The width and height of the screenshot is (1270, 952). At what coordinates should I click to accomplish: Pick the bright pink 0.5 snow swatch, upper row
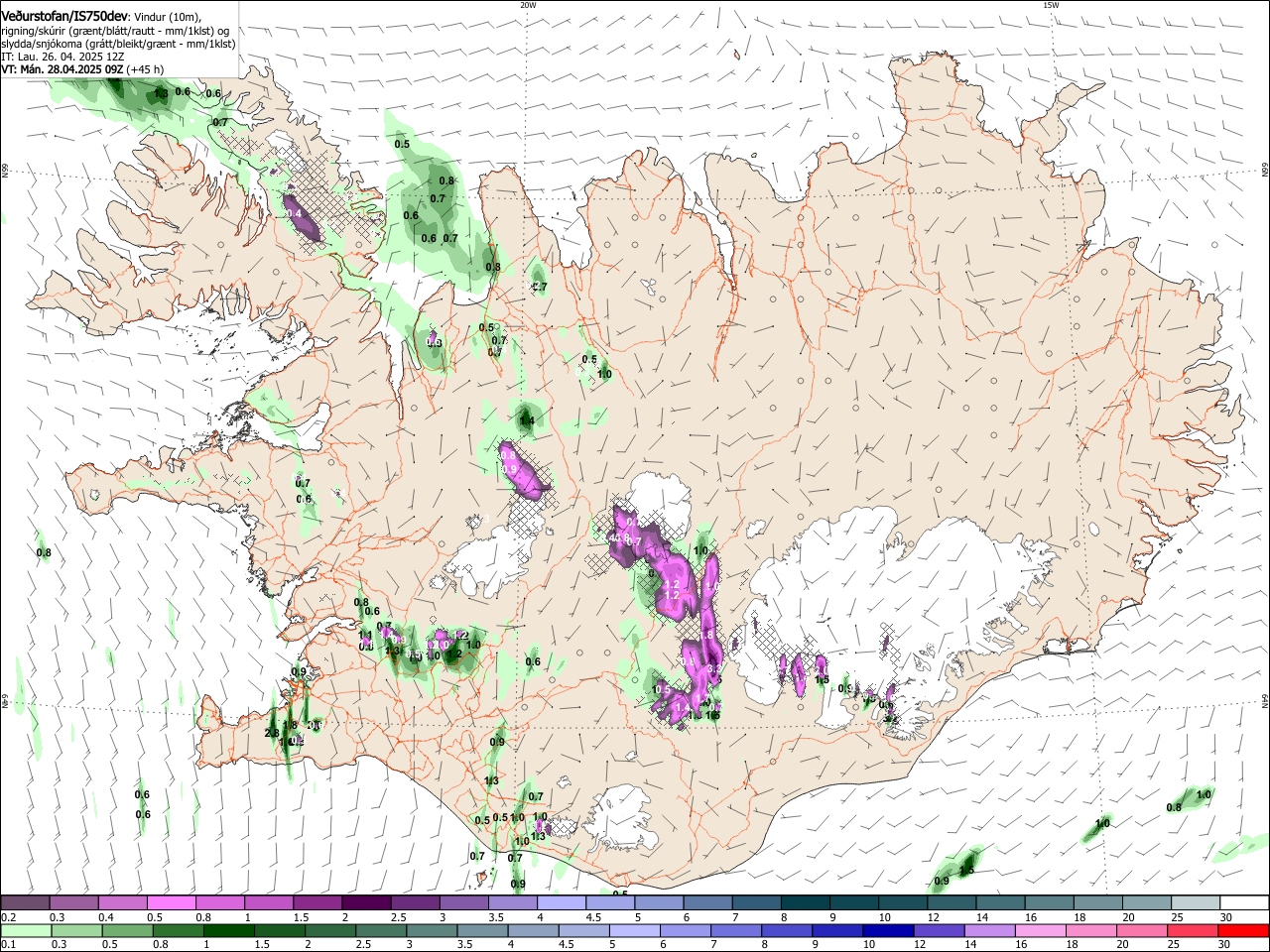click(171, 903)
